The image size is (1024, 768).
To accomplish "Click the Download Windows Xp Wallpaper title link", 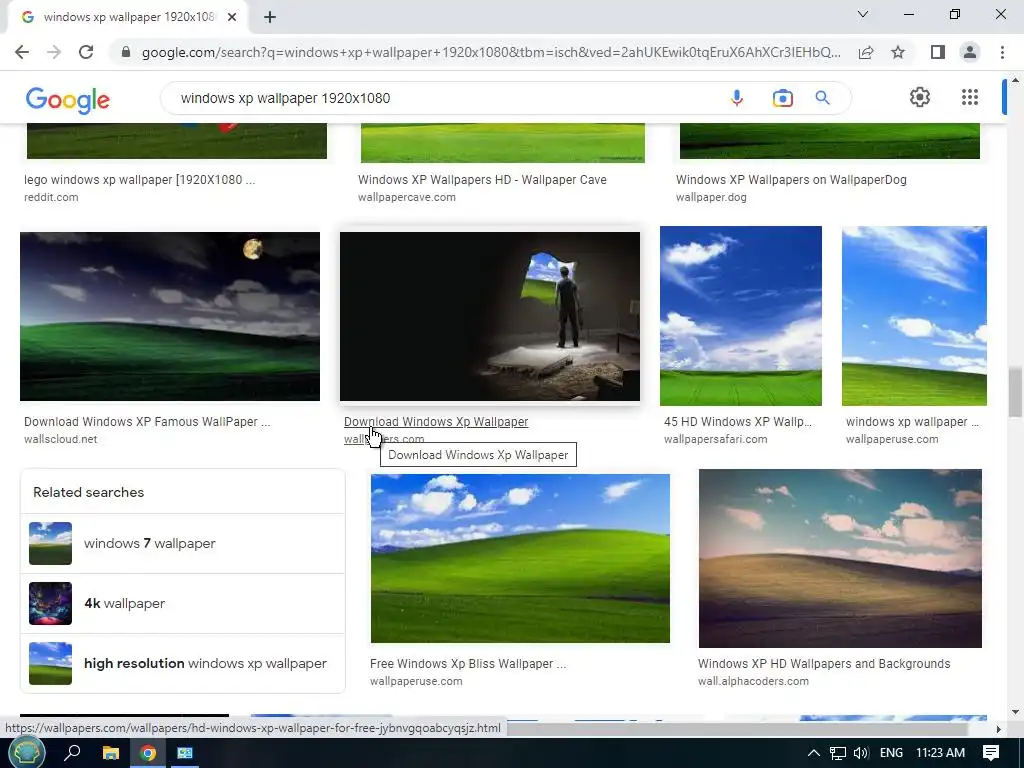I will click(436, 422).
